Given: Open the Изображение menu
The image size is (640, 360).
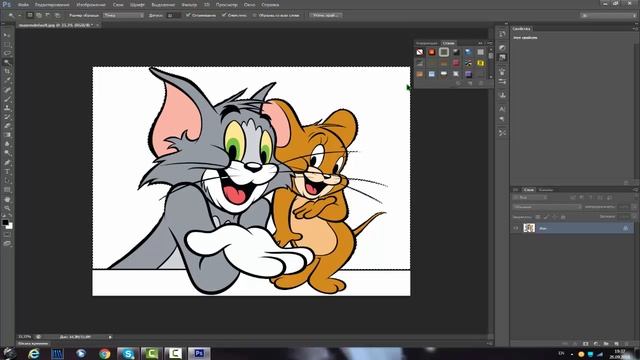Looking at the screenshot, I should pyautogui.click(x=91, y=5).
